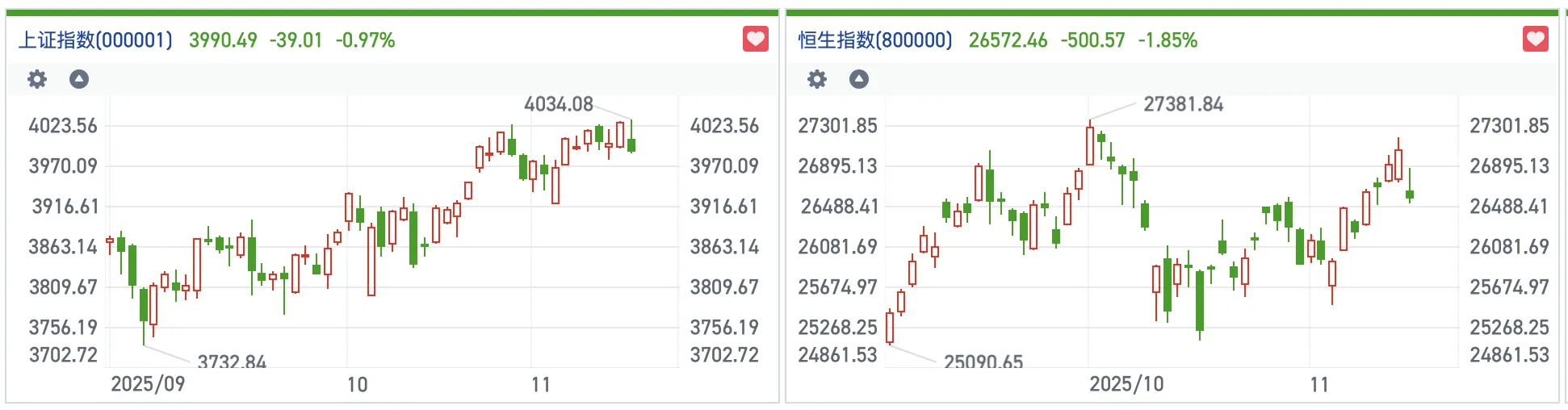1568x410 pixels.
Task: Click the 26572.46 latest price of 恒生指数
Action: pos(1008,40)
